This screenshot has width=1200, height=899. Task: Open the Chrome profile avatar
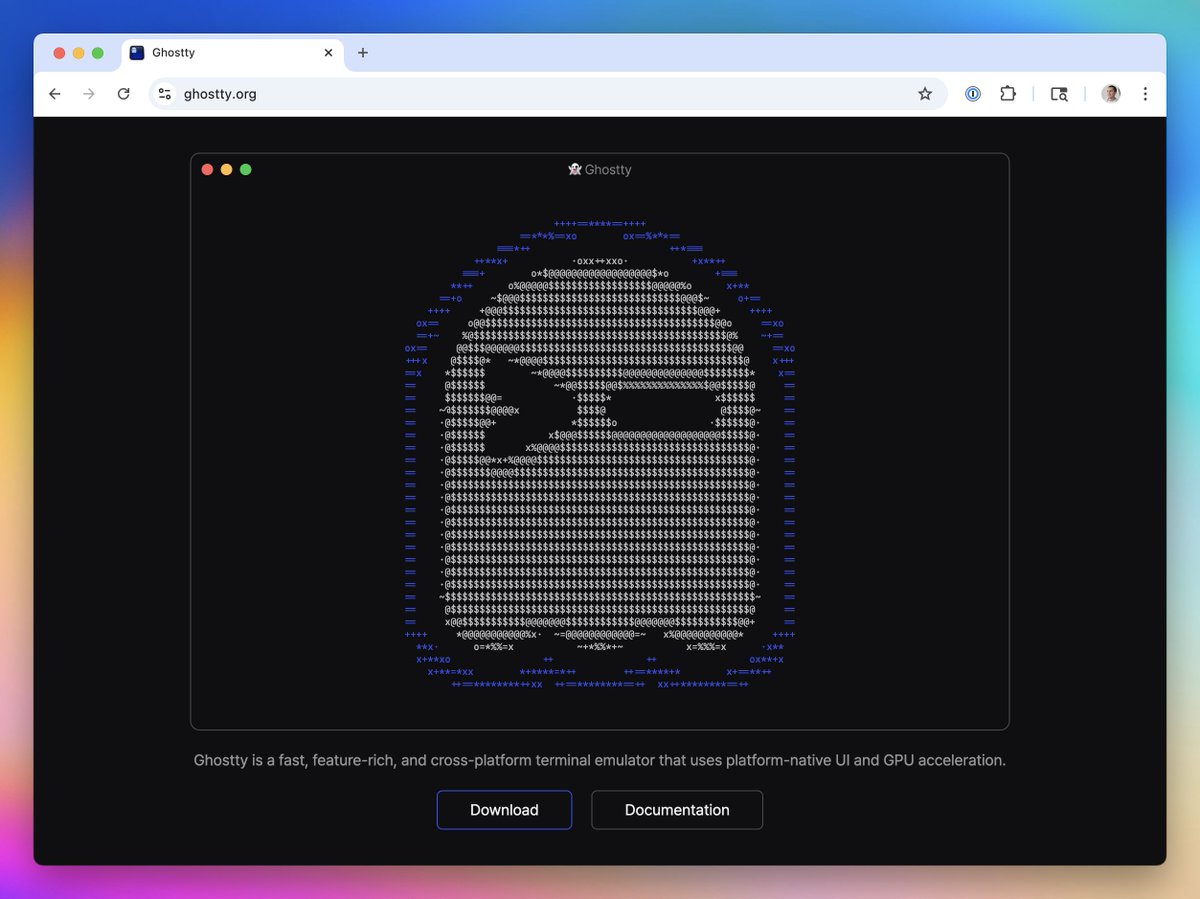pos(1111,94)
